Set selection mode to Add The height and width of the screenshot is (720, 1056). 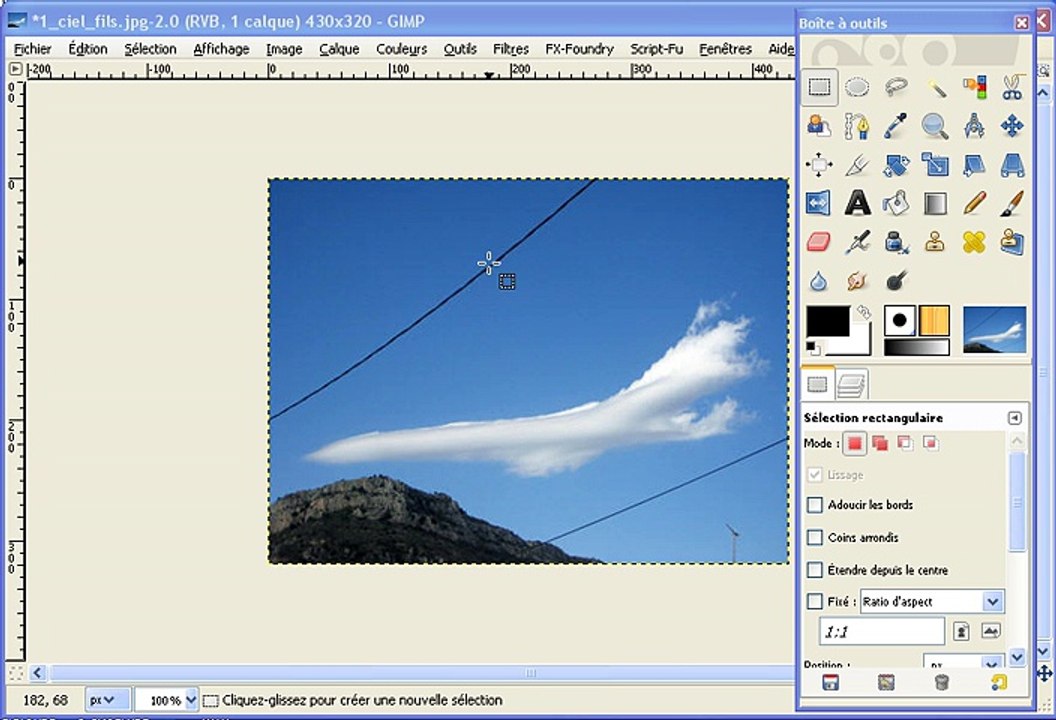click(880, 443)
